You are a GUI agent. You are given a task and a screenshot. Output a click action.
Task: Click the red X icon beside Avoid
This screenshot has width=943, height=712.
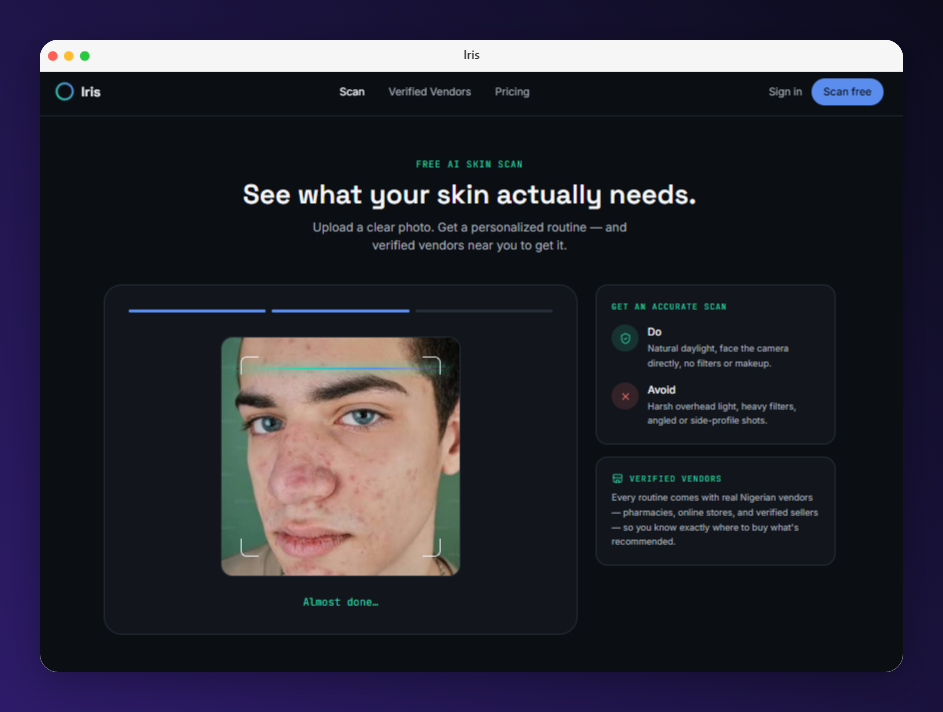point(625,396)
